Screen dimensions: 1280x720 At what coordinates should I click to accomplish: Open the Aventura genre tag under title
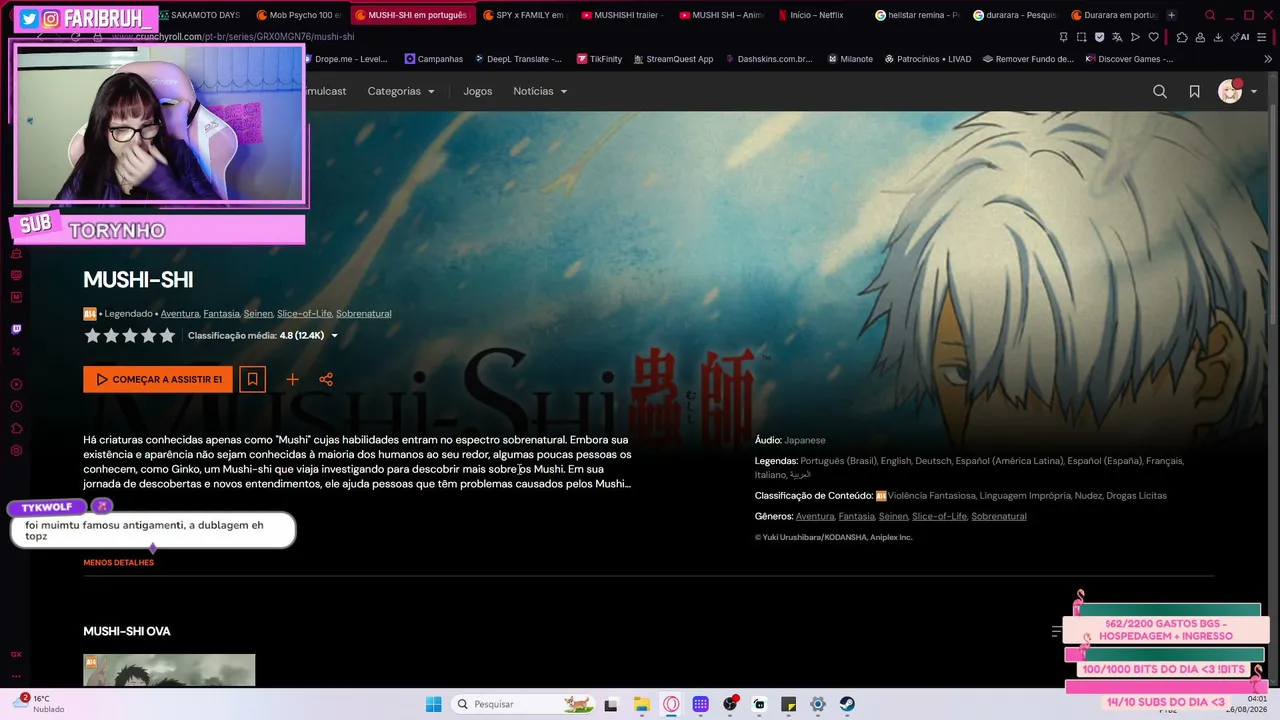180,313
